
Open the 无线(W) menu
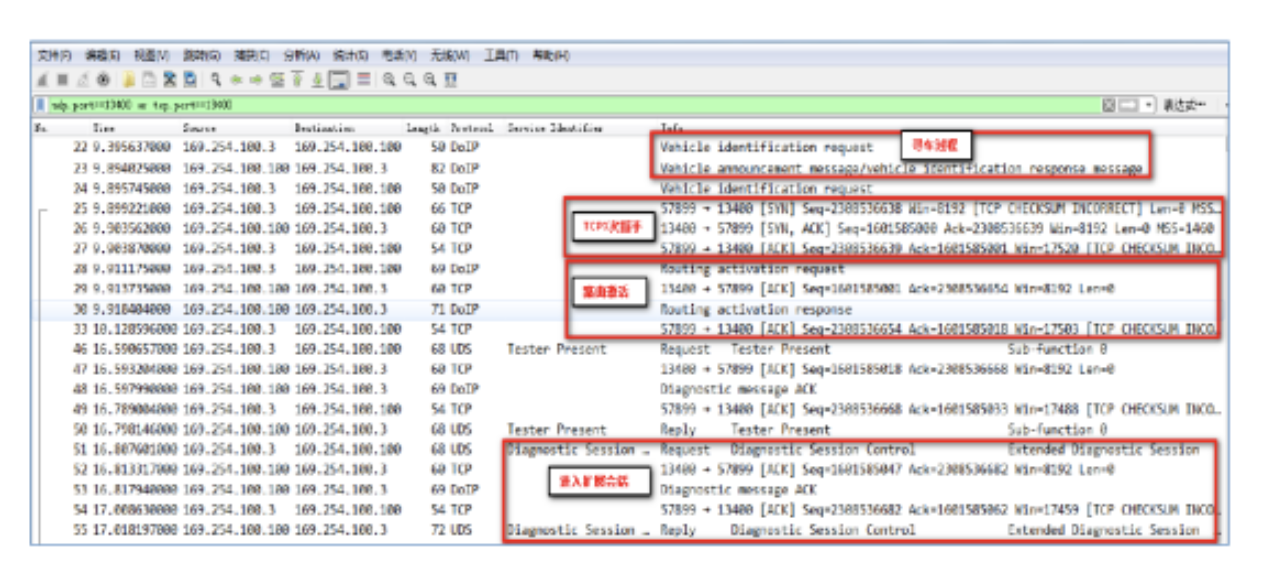click(450, 55)
